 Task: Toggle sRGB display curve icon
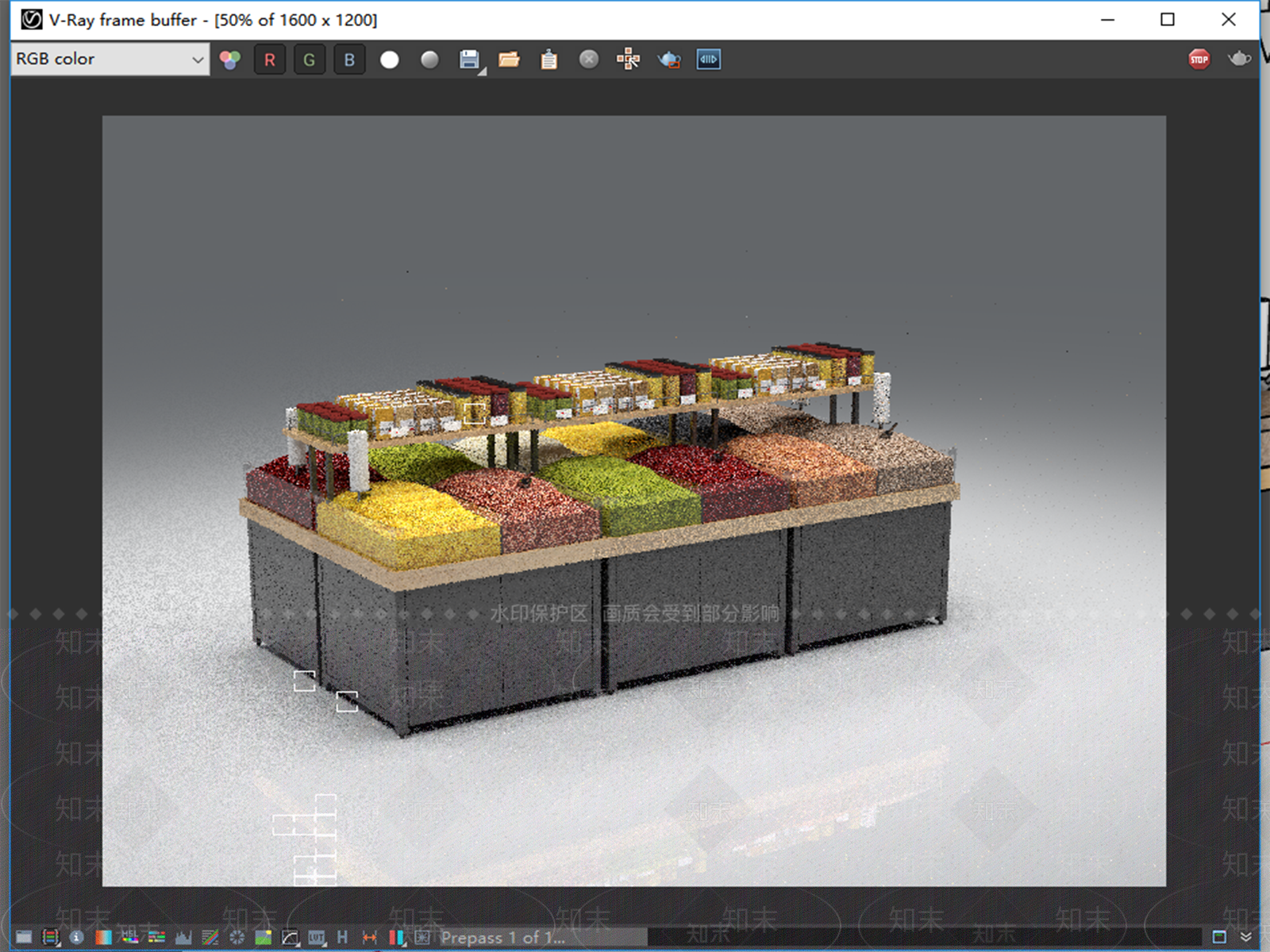tap(291, 937)
